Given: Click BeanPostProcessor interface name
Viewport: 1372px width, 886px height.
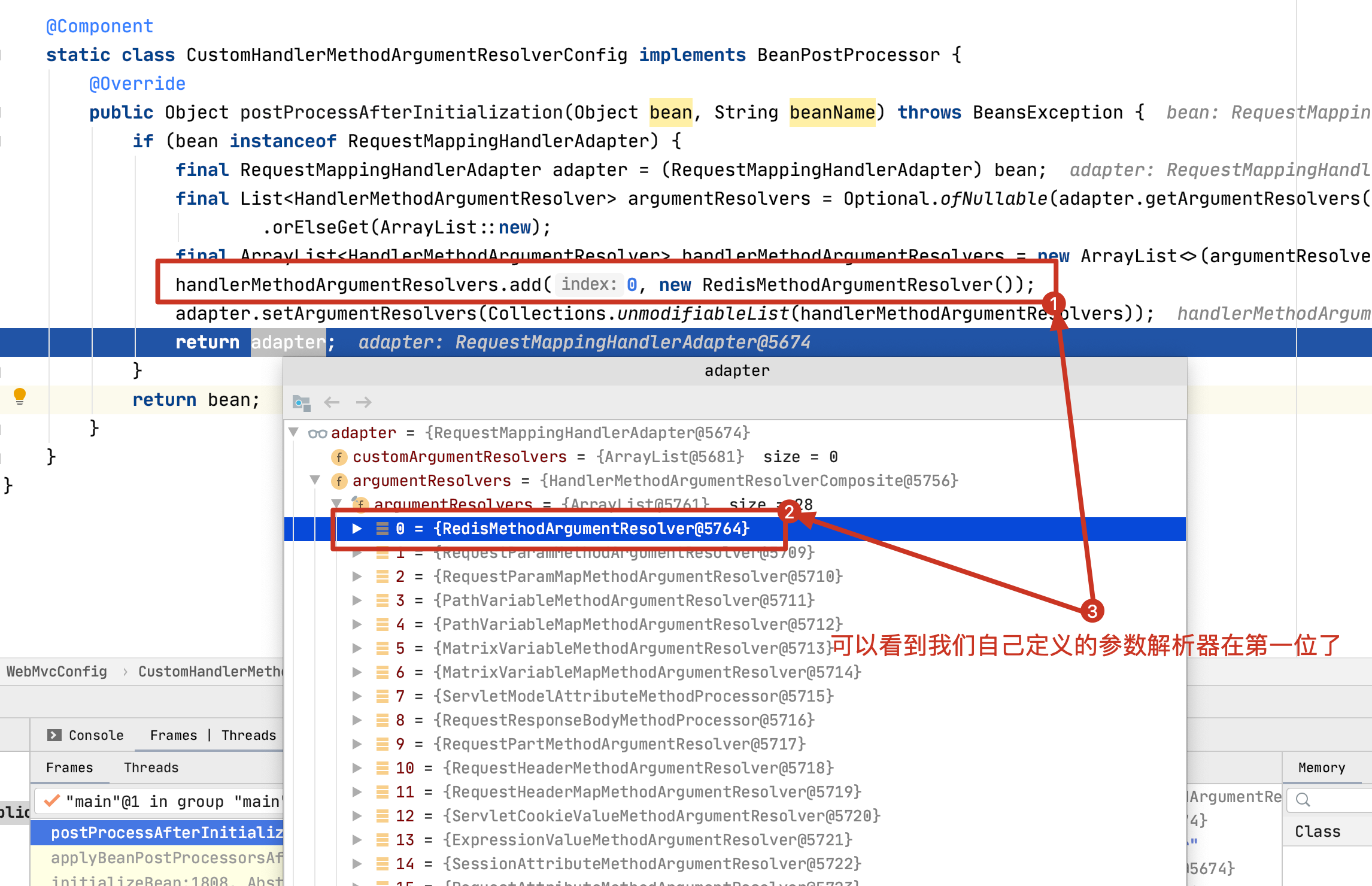Looking at the screenshot, I should click(848, 55).
